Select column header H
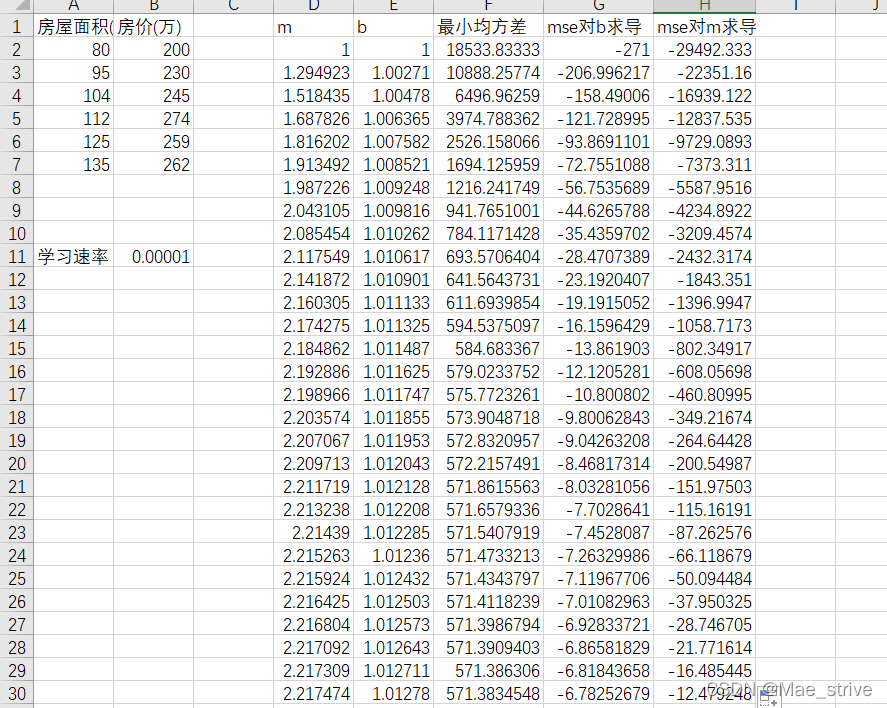The image size is (887, 708). click(704, 6)
